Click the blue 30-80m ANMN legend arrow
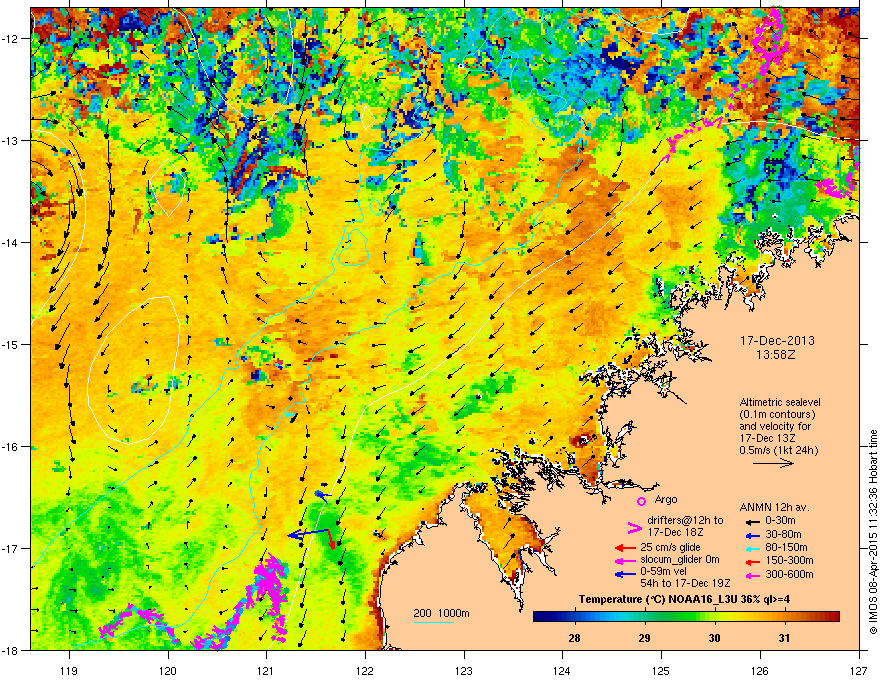The image size is (880, 680). point(753,535)
